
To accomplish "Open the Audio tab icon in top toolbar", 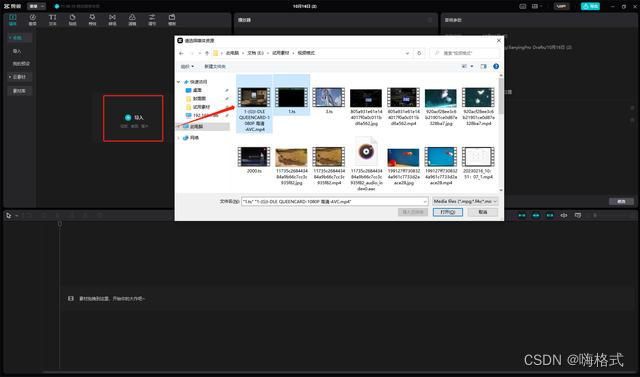I will [33, 20].
